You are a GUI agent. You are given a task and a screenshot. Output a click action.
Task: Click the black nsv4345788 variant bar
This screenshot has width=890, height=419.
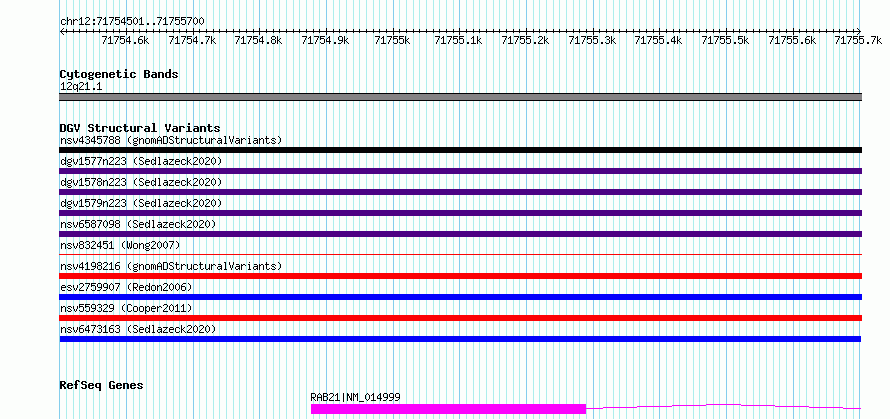[x=460, y=150]
